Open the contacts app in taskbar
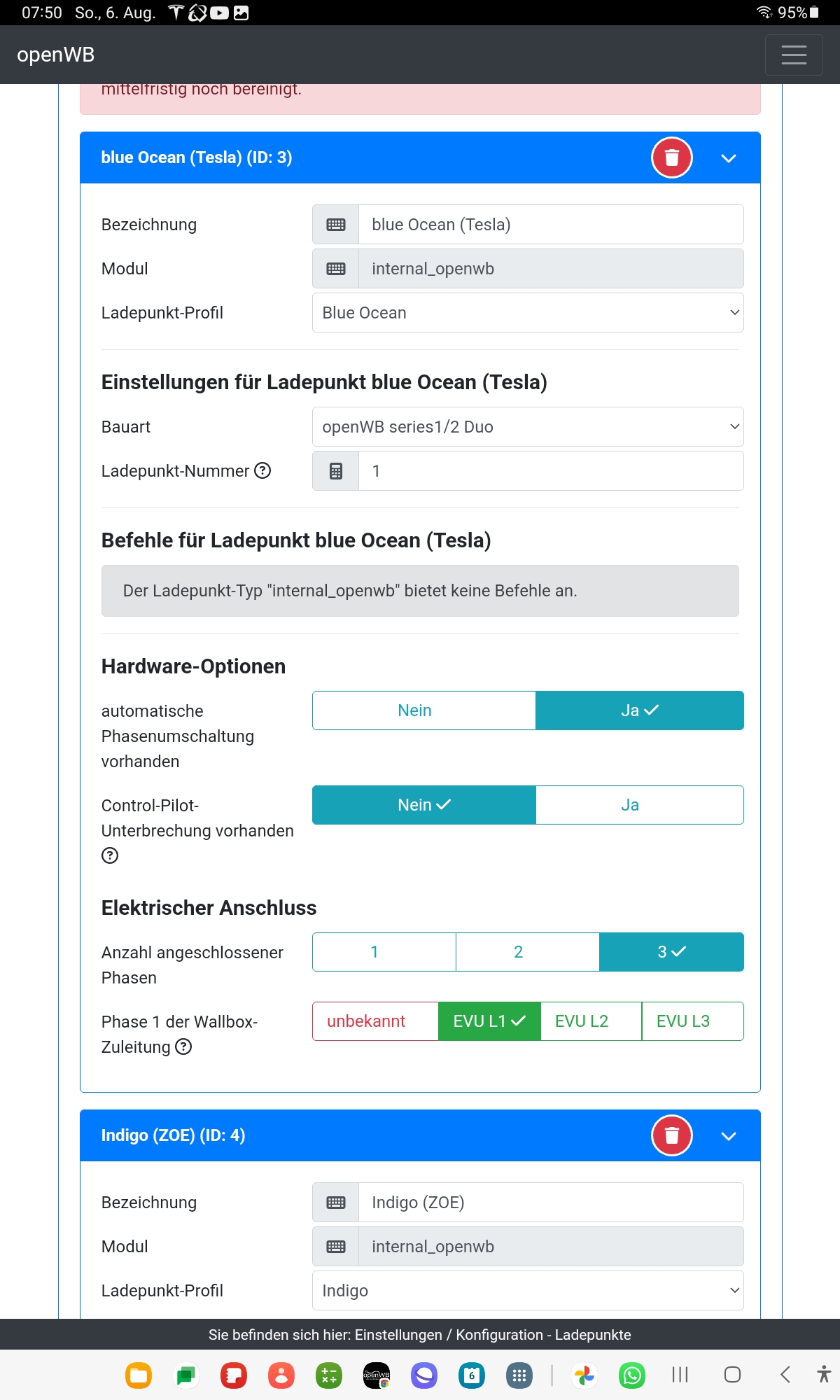The image size is (840, 1400). point(281,1375)
